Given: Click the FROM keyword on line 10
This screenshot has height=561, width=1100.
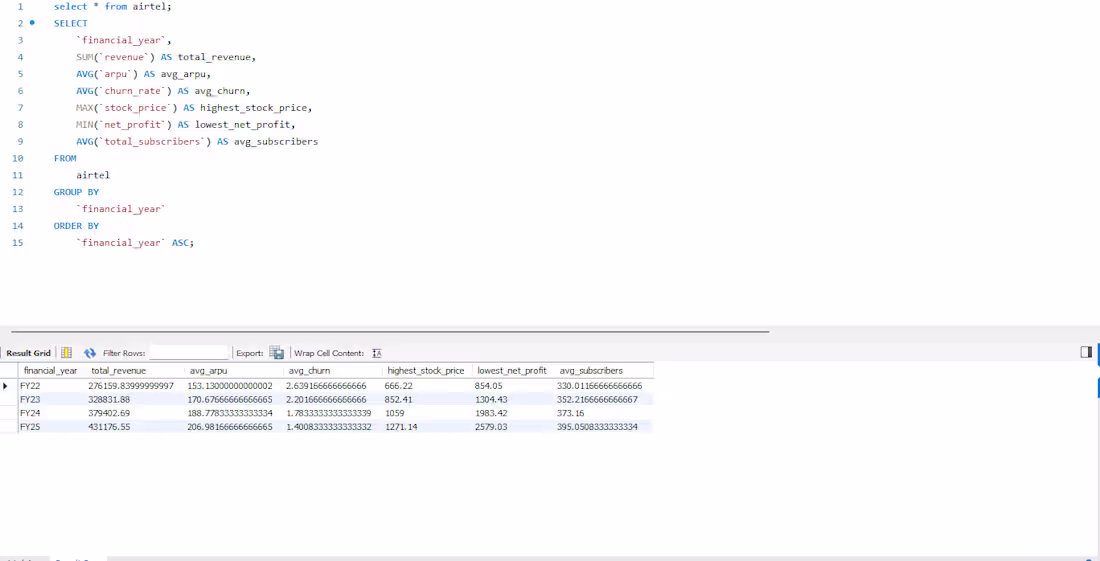Looking at the screenshot, I should click(x=65, y=158).
